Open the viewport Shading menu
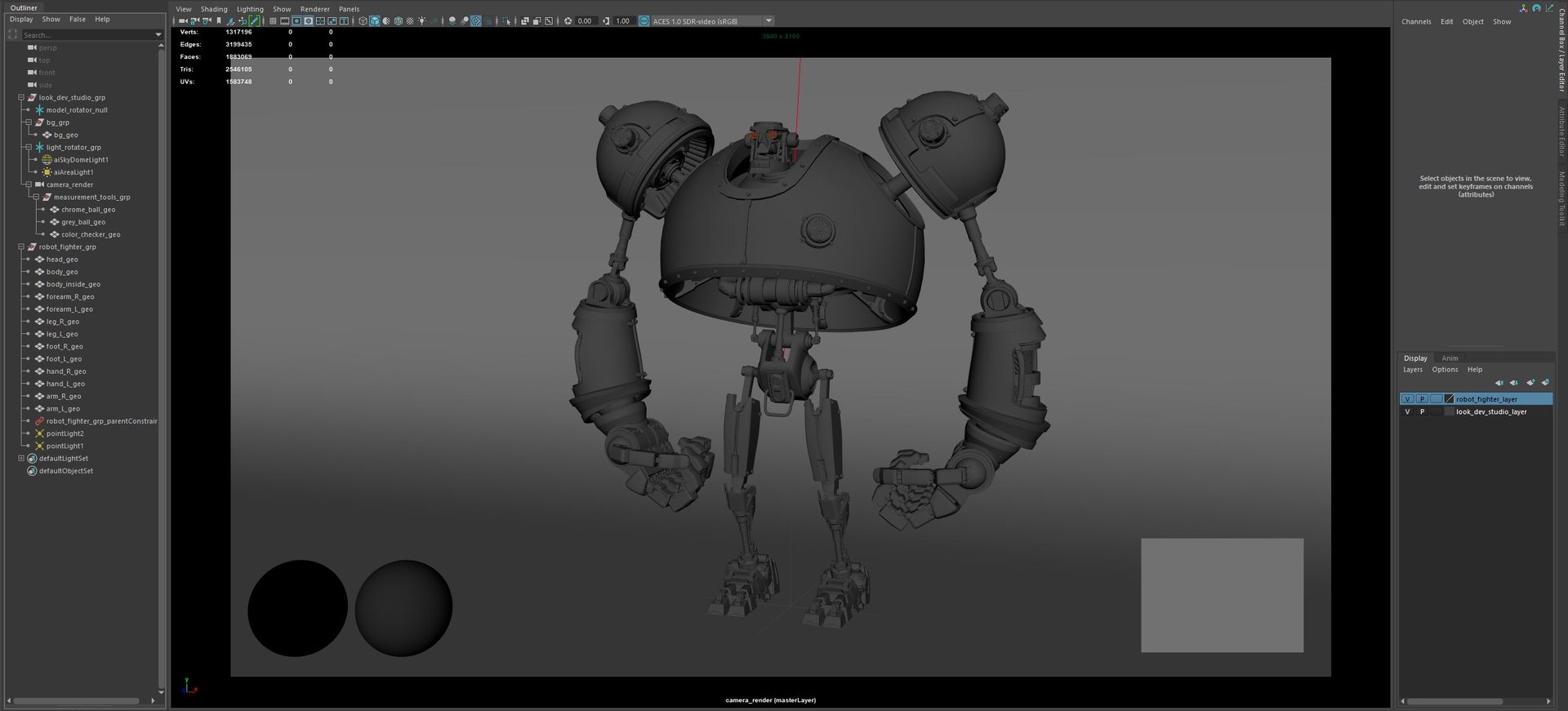 [214, 9]
